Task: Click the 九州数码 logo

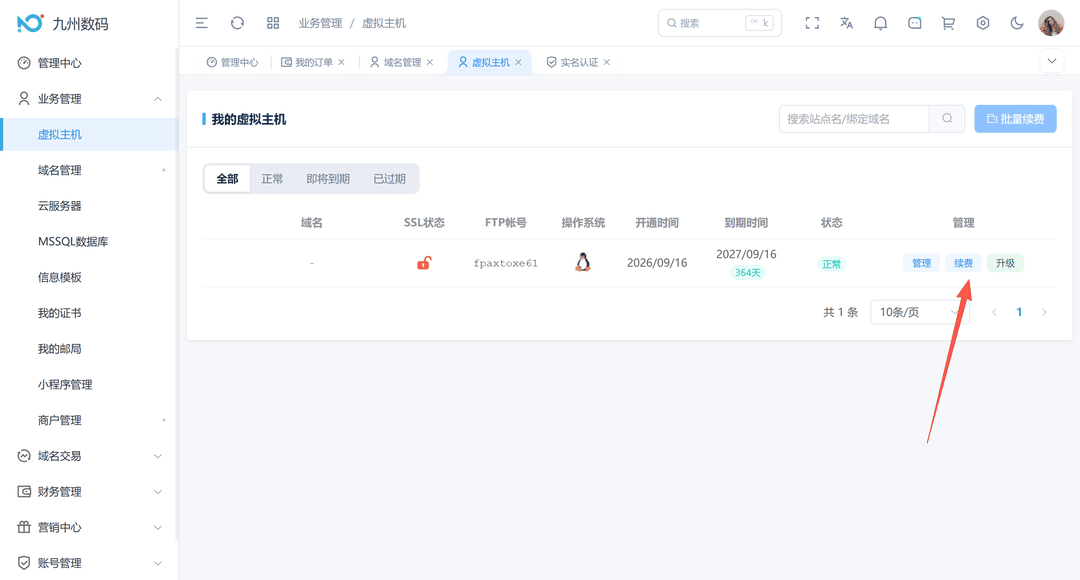Action: (62, 23)
